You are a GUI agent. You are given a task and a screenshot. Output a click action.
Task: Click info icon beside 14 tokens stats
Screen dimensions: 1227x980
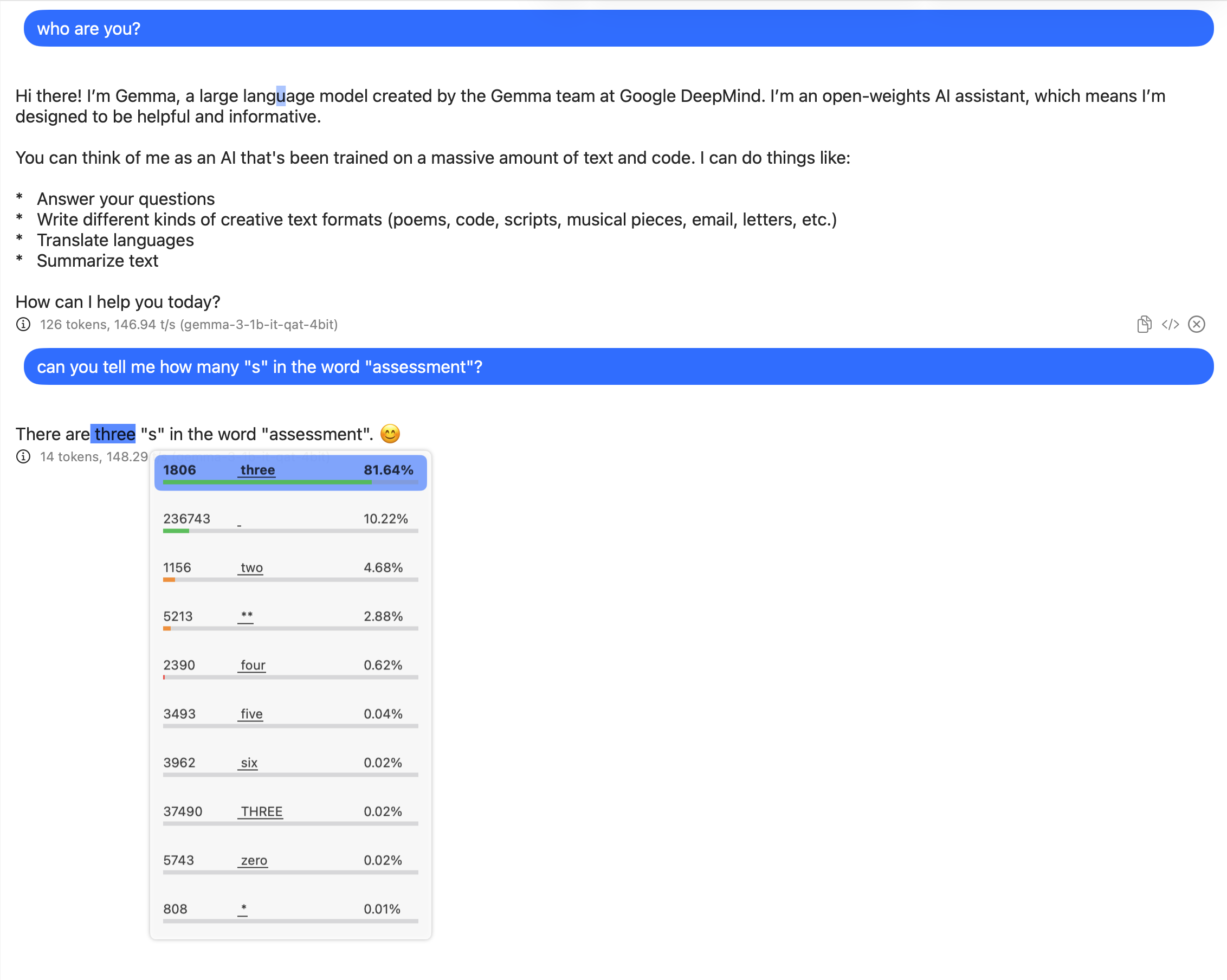[23, 456]
